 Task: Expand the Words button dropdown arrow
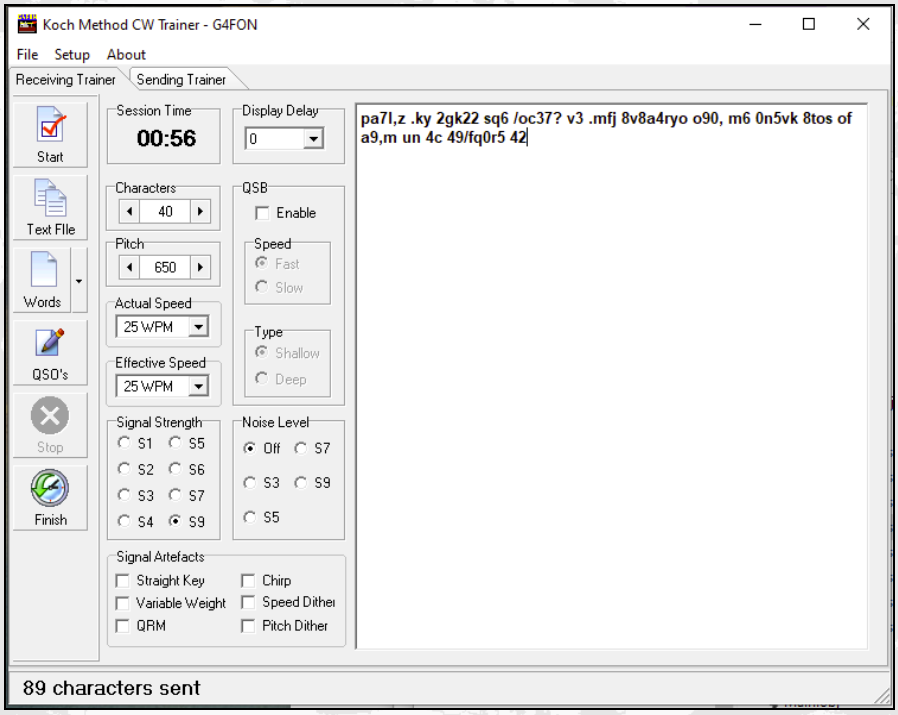tap(79, 281)
